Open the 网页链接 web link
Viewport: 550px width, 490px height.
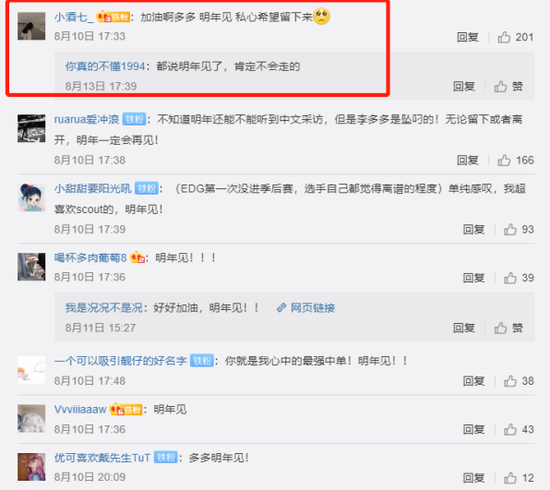(306, 308)
